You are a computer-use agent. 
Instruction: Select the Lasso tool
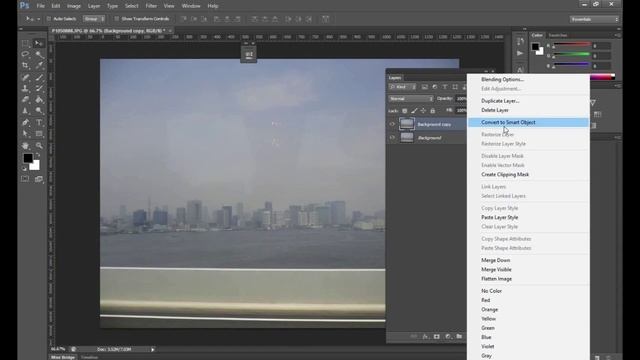click(25, 54)
